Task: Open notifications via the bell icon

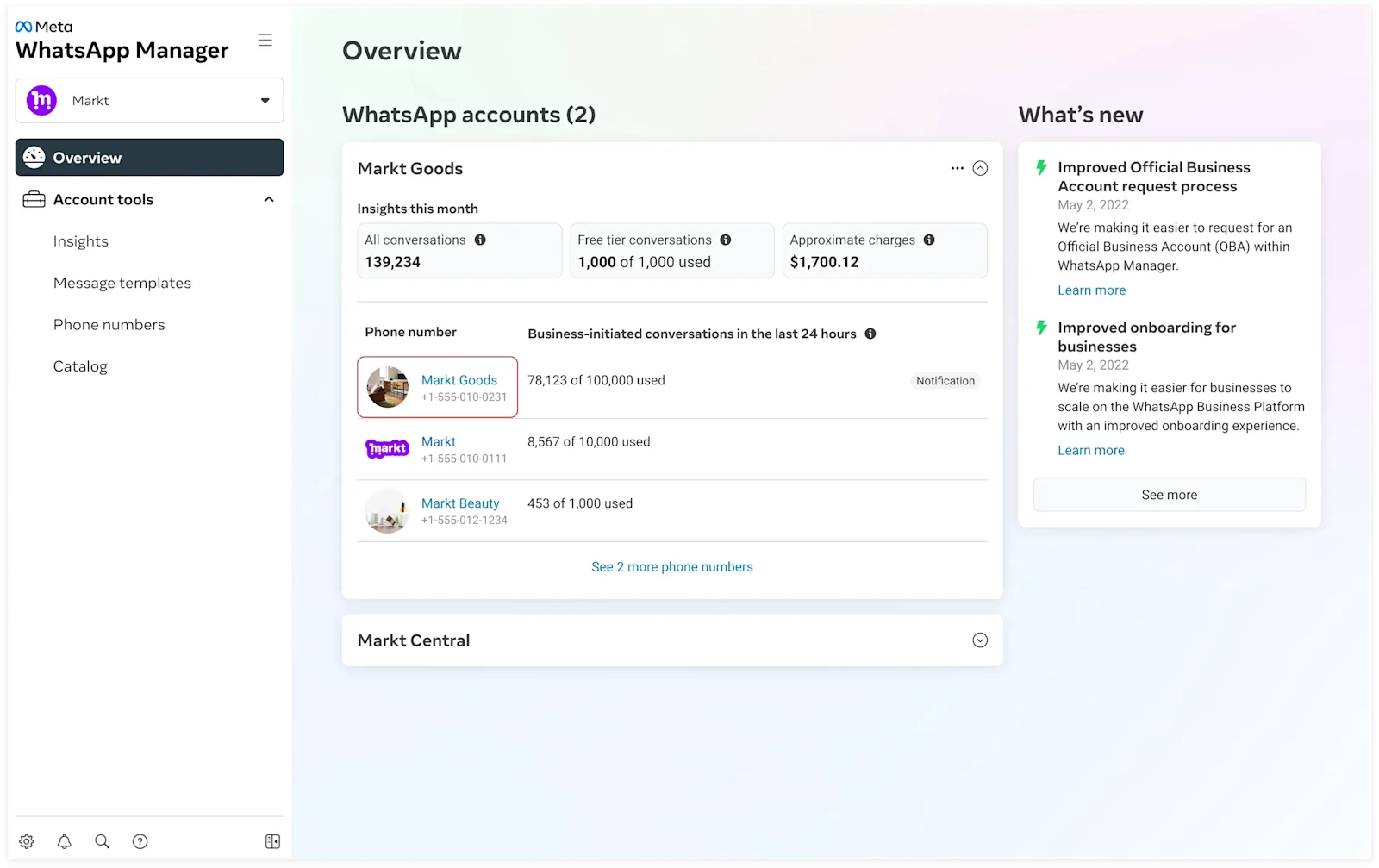Action: [x=64, y=841]
